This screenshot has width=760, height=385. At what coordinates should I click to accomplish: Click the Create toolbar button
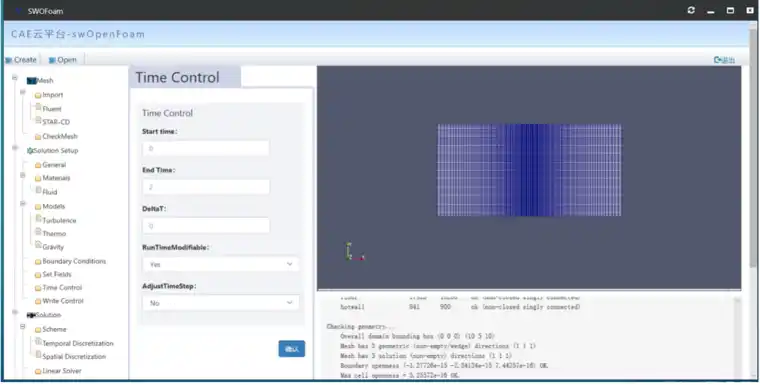pos(21,60)
